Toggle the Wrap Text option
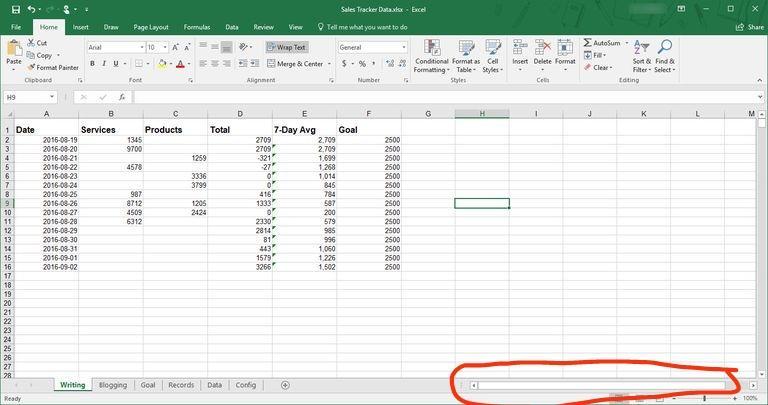Viewport: 768px width, 405px height. coord(287,47)
